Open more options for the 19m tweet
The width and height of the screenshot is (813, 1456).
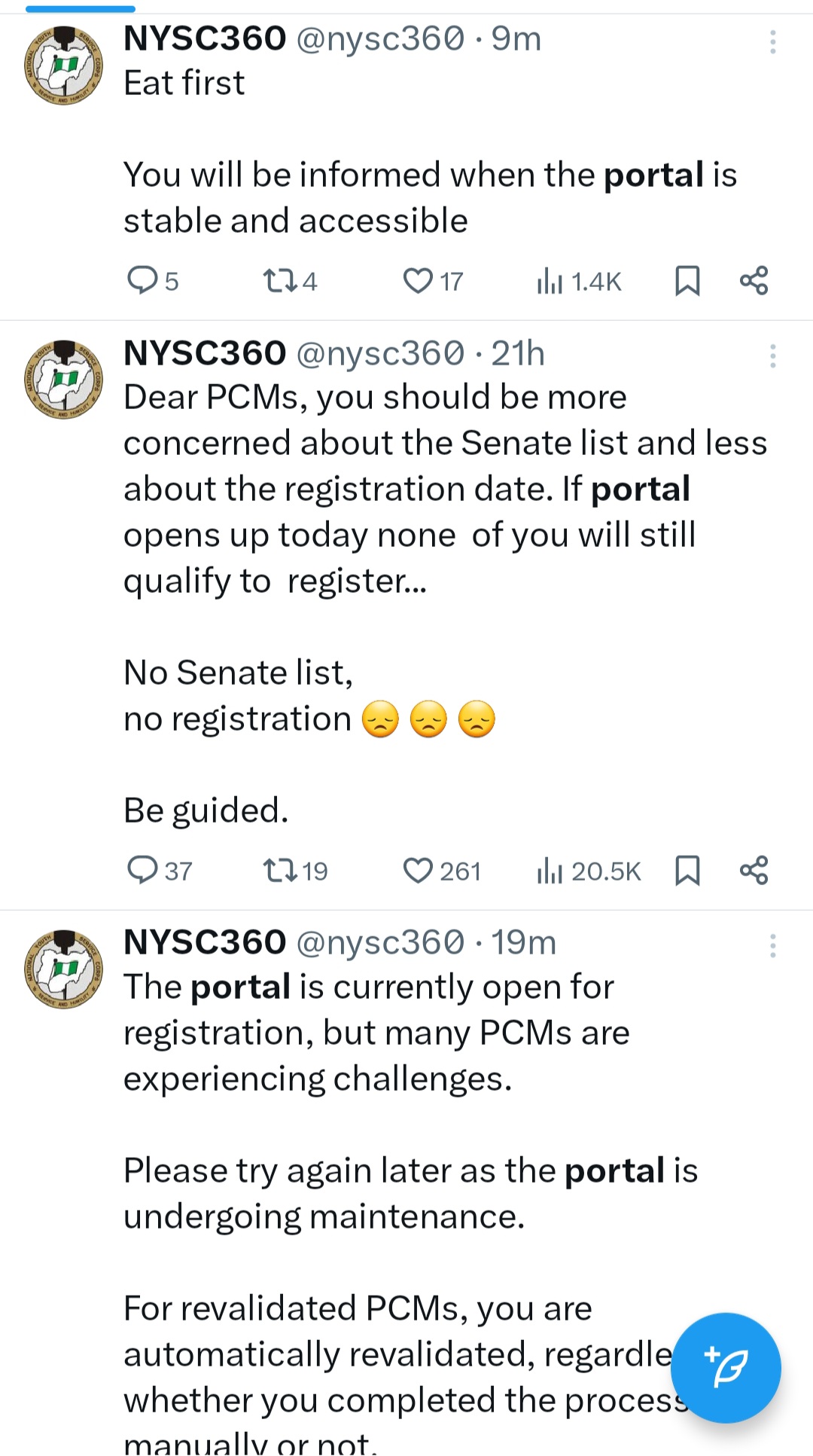point(772,946)
